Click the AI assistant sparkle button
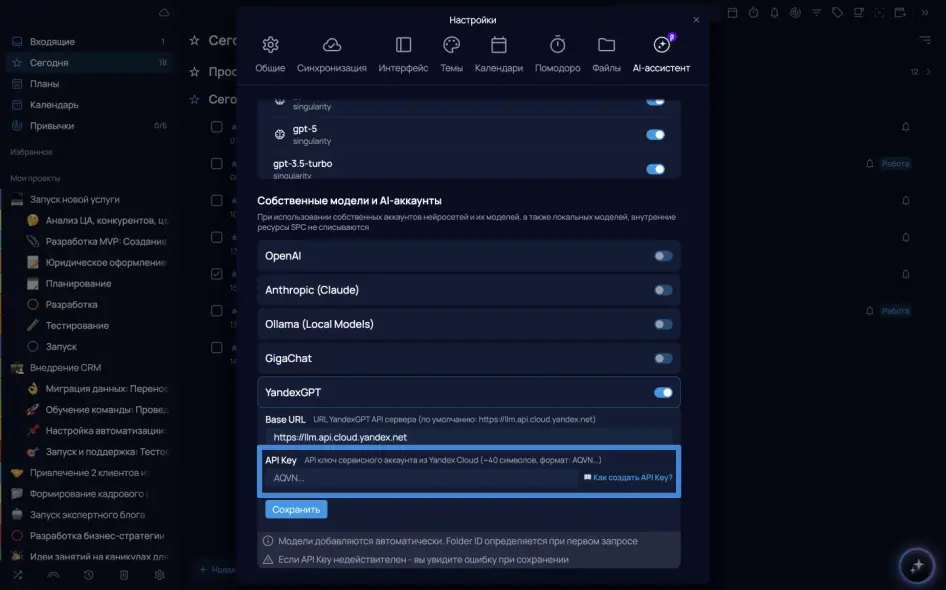 [x=915, y=566]
